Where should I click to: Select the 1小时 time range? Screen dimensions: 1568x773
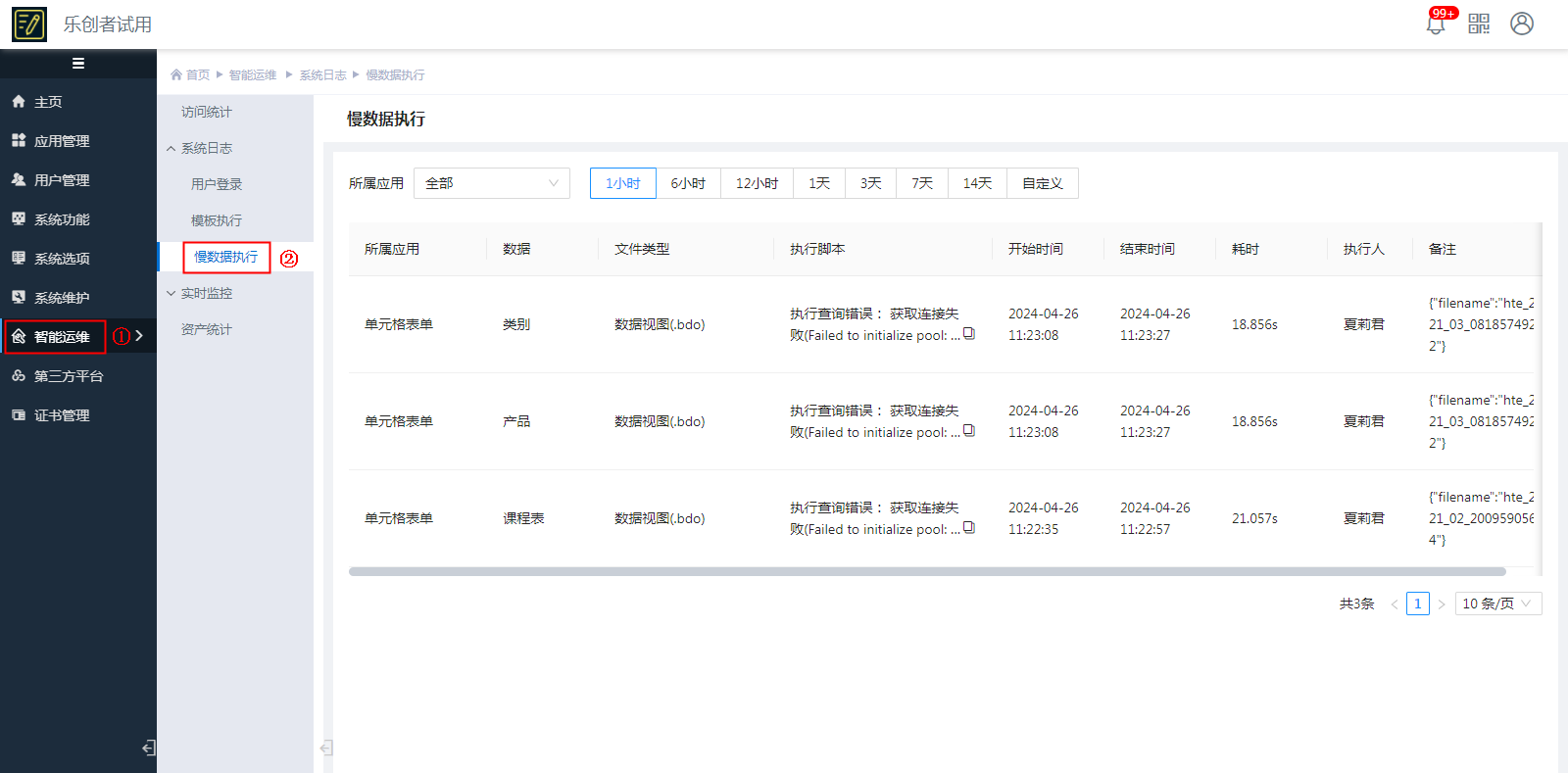pyautogui.click(x=622, y=183)
